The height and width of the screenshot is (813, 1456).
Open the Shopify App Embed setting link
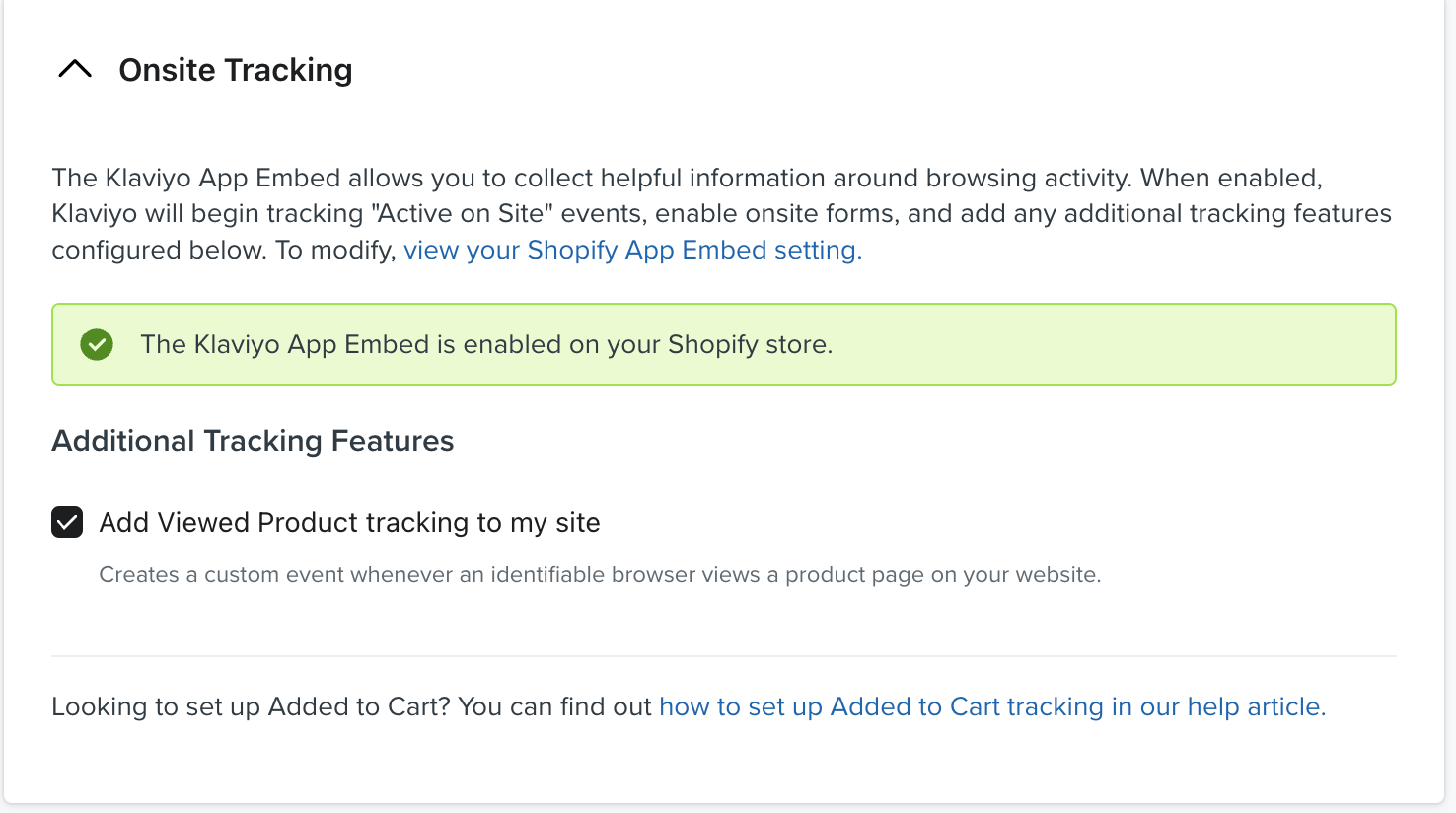point(632,251)
